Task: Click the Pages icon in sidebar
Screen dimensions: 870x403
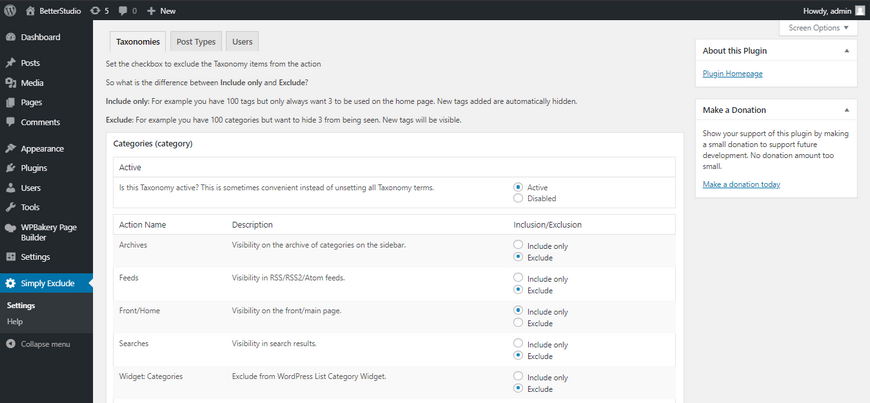Action: [10, 102]
